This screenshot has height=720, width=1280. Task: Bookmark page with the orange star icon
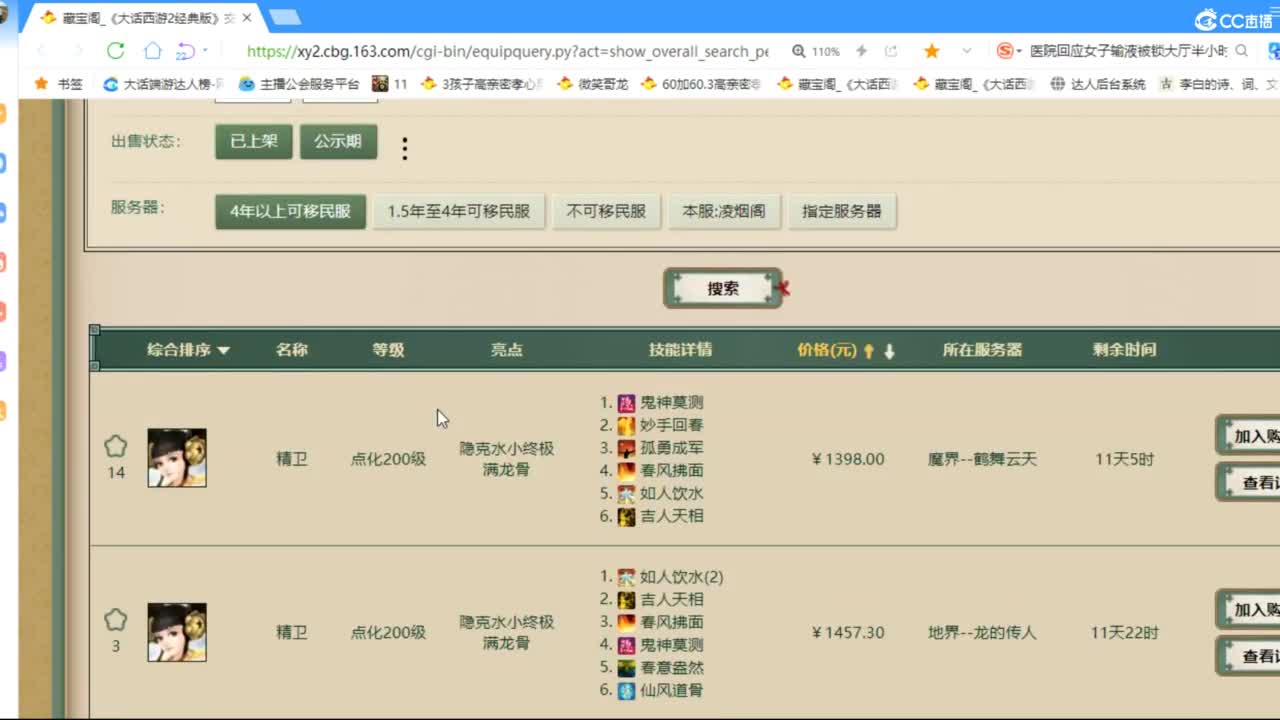pos(931,51)
